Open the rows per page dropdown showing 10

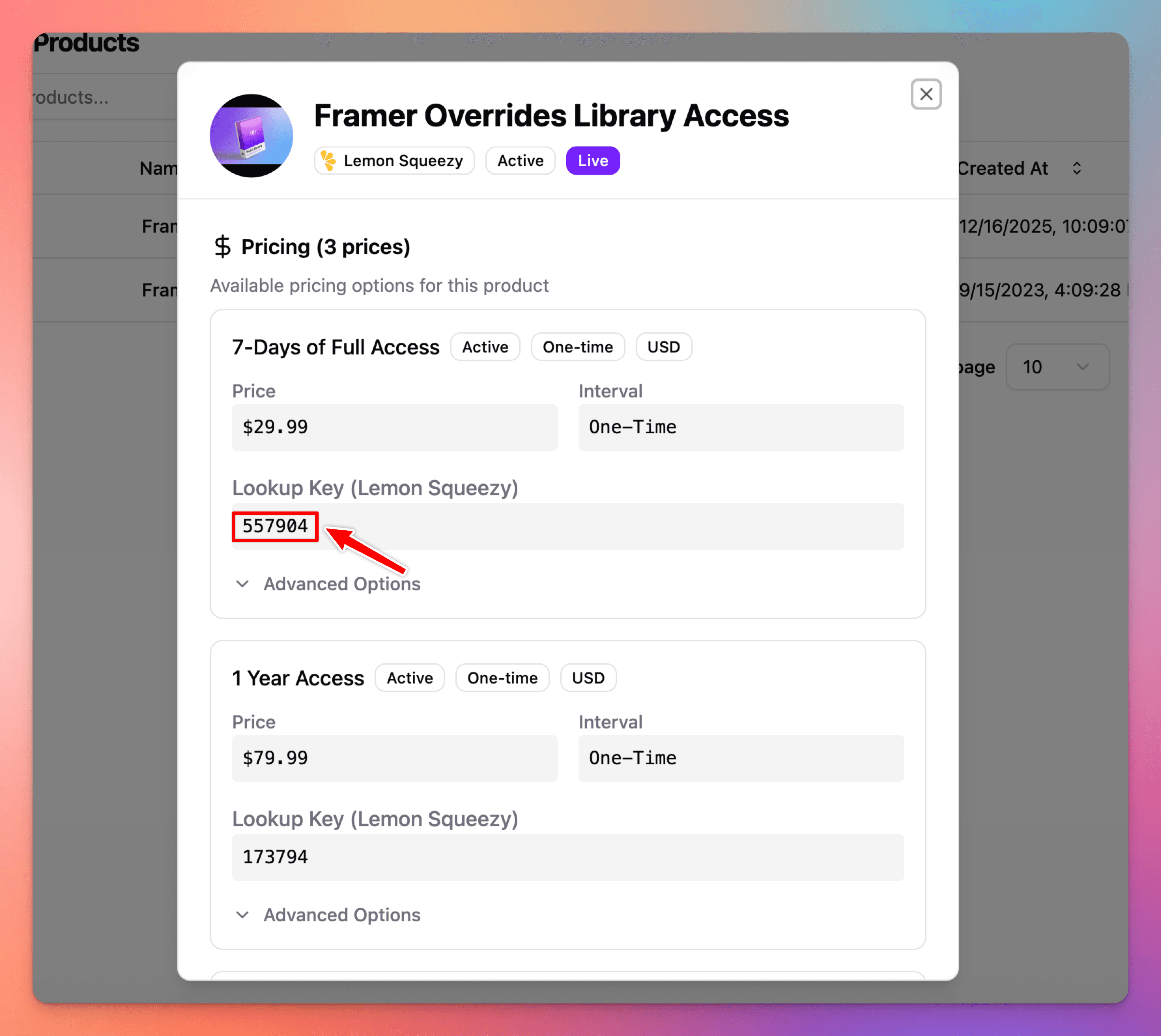(1057, 367)
